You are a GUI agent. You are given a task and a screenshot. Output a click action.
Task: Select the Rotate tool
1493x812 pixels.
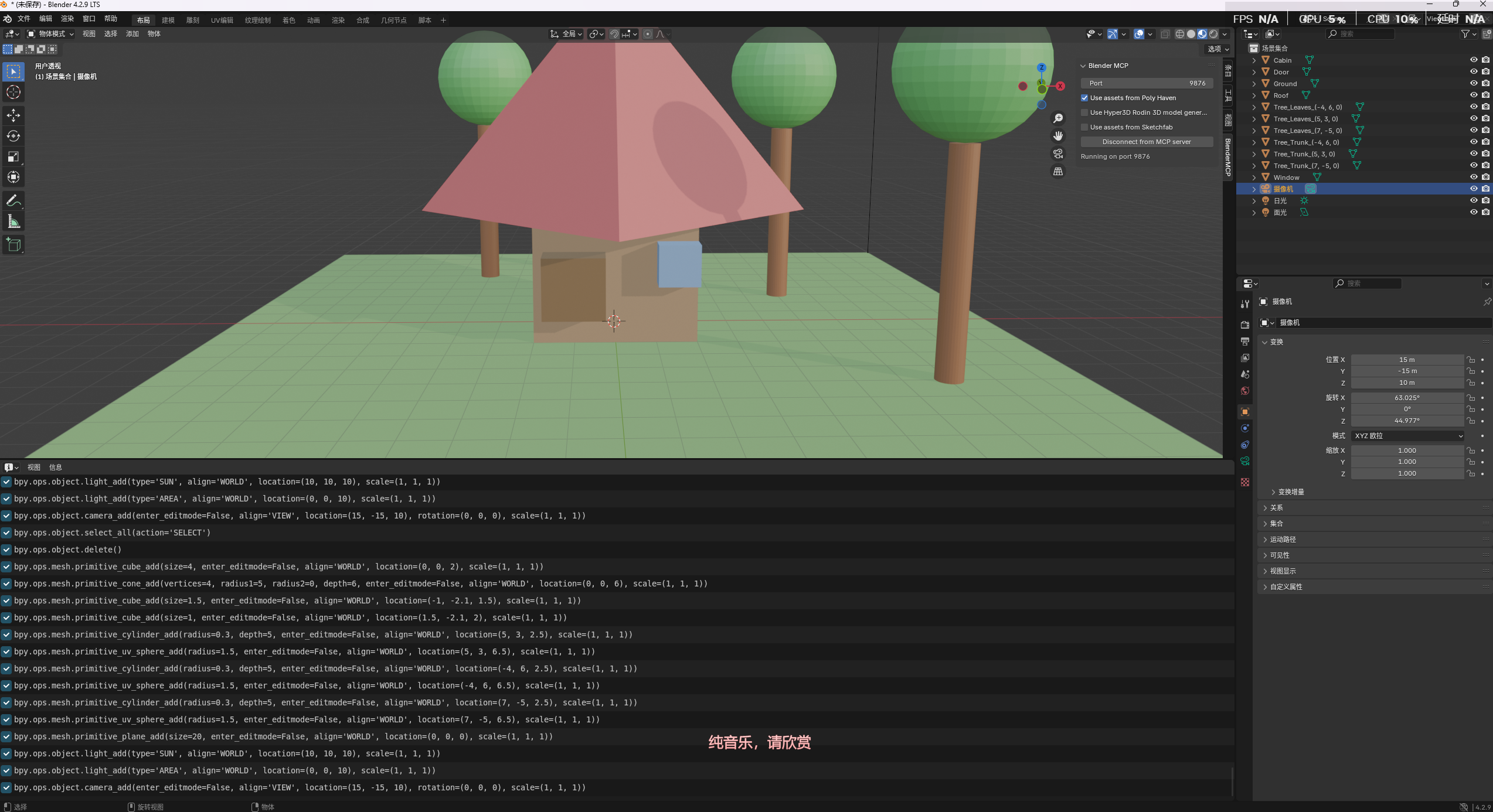13,136
